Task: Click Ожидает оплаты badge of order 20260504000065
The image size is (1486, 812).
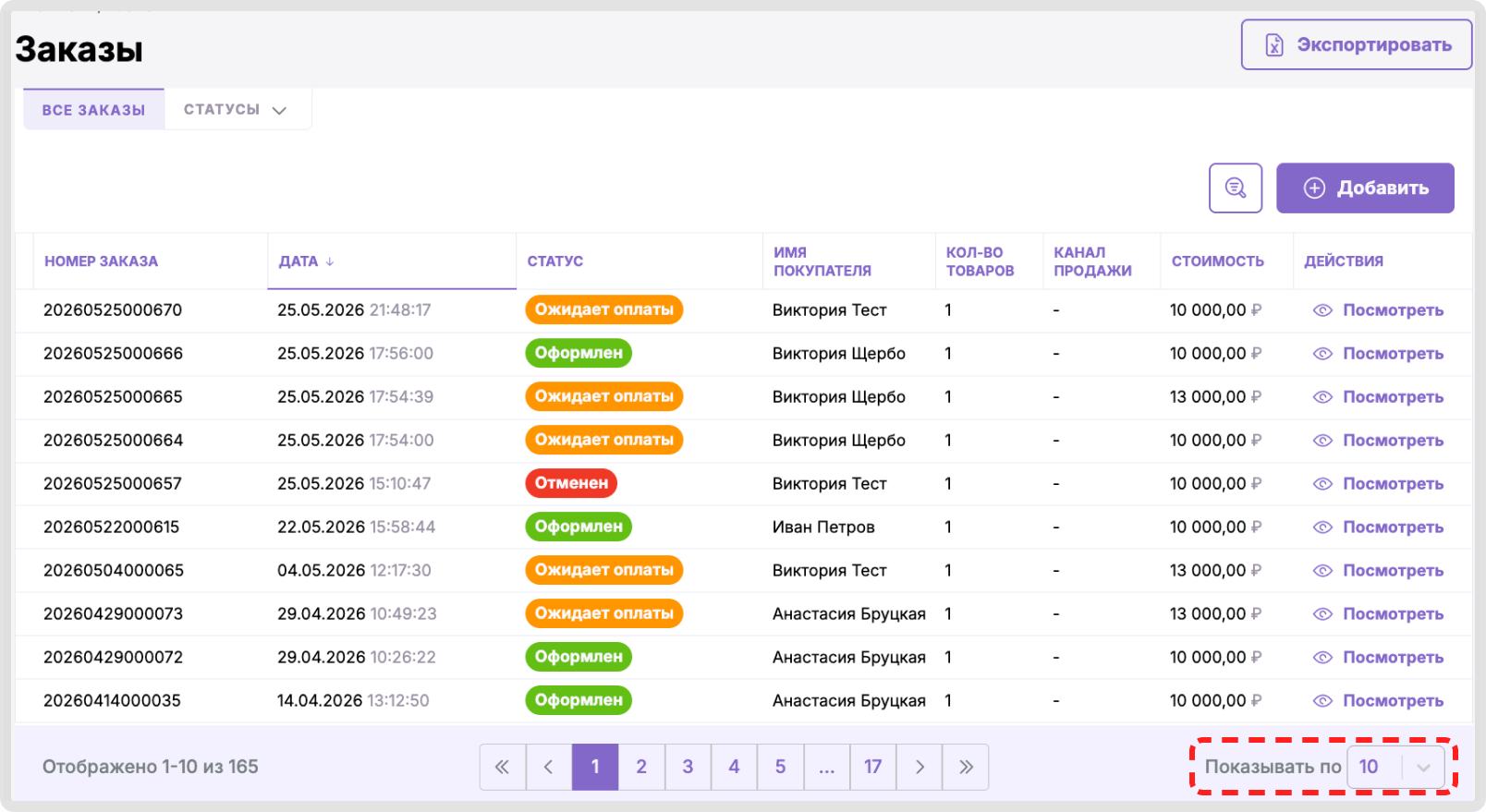Action: pyautogui.click(x=604, y=570)
